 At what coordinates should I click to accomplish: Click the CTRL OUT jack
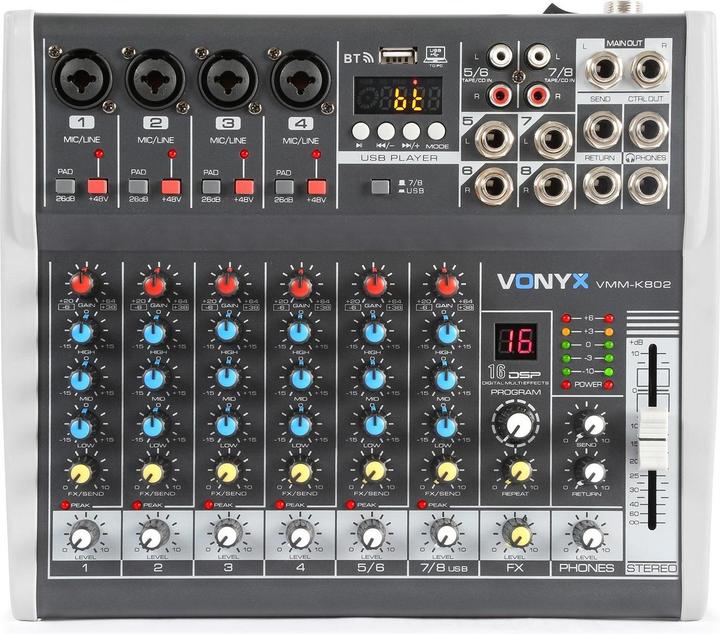pyautogui.click(x=648, y=129)
